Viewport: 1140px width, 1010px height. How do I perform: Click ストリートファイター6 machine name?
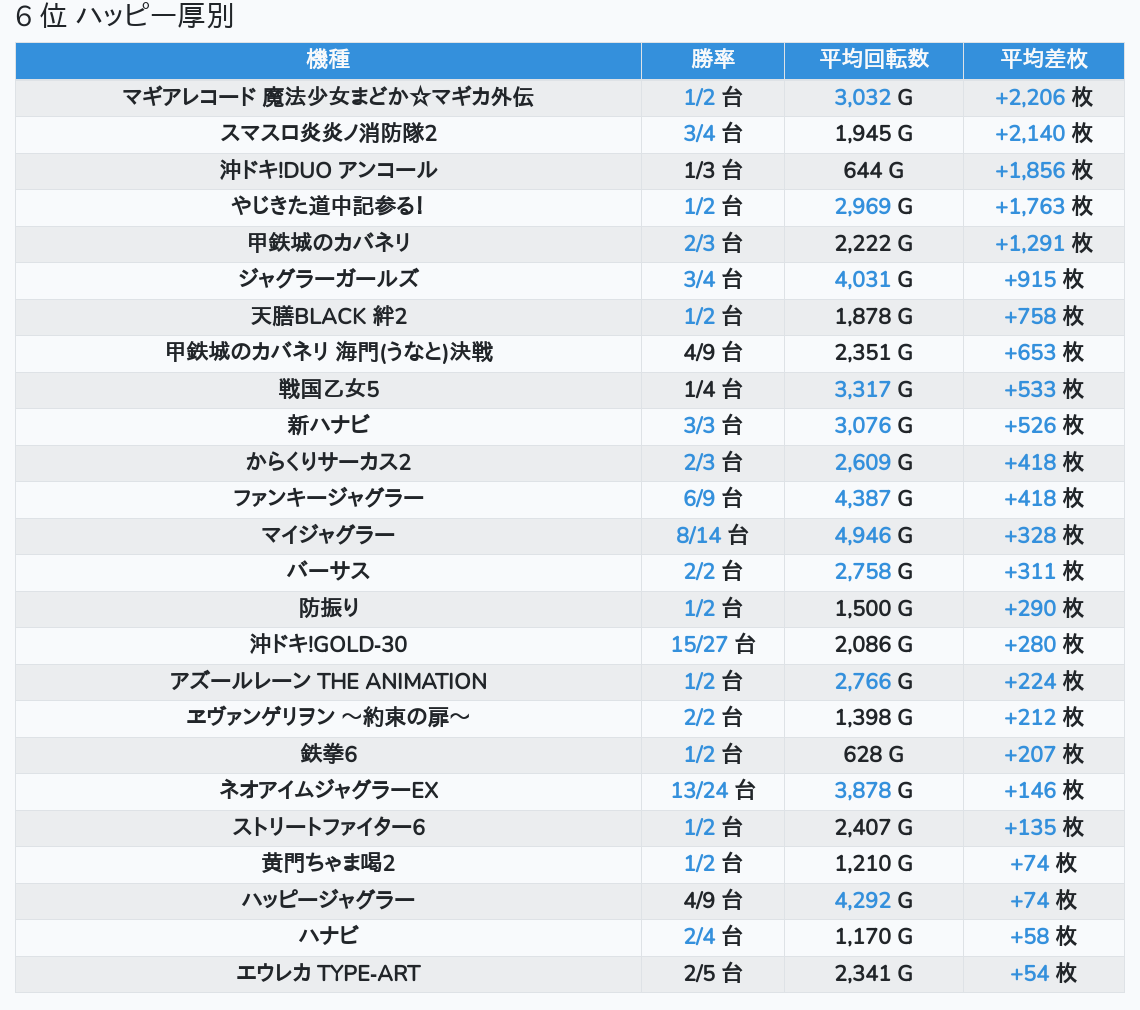(328, 827)
